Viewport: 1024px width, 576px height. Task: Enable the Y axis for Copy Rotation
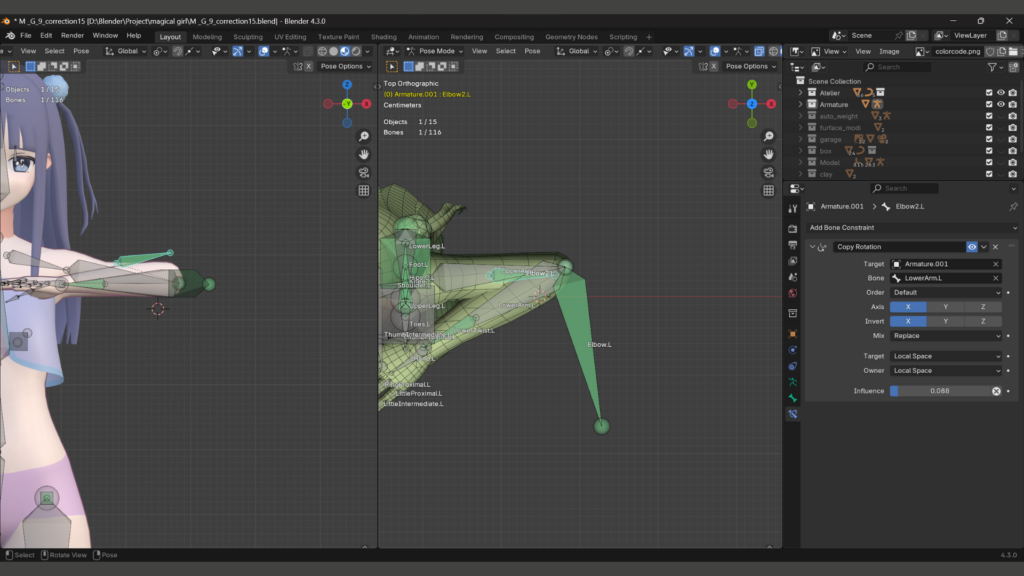[x=945, y=307]
